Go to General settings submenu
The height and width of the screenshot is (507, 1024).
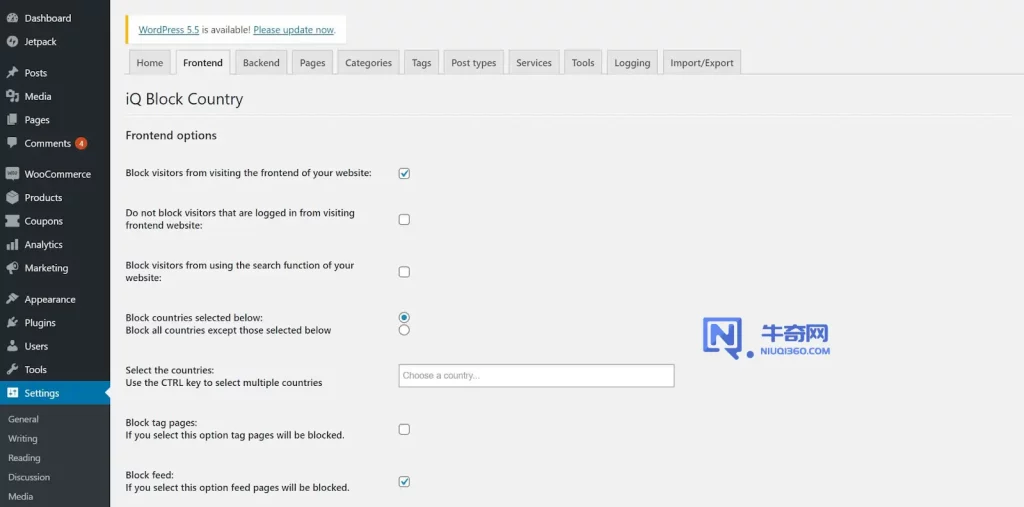click(x=24, y=419)
